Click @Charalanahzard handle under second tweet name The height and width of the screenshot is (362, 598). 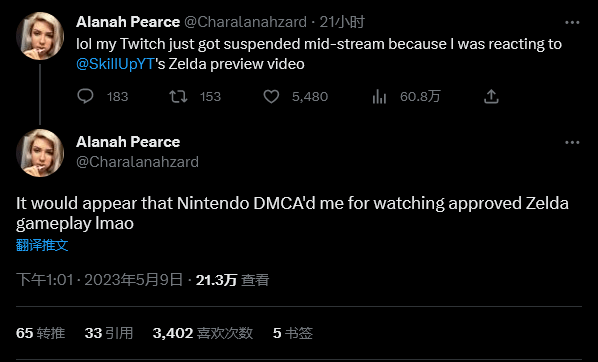(x=137, y=162)
